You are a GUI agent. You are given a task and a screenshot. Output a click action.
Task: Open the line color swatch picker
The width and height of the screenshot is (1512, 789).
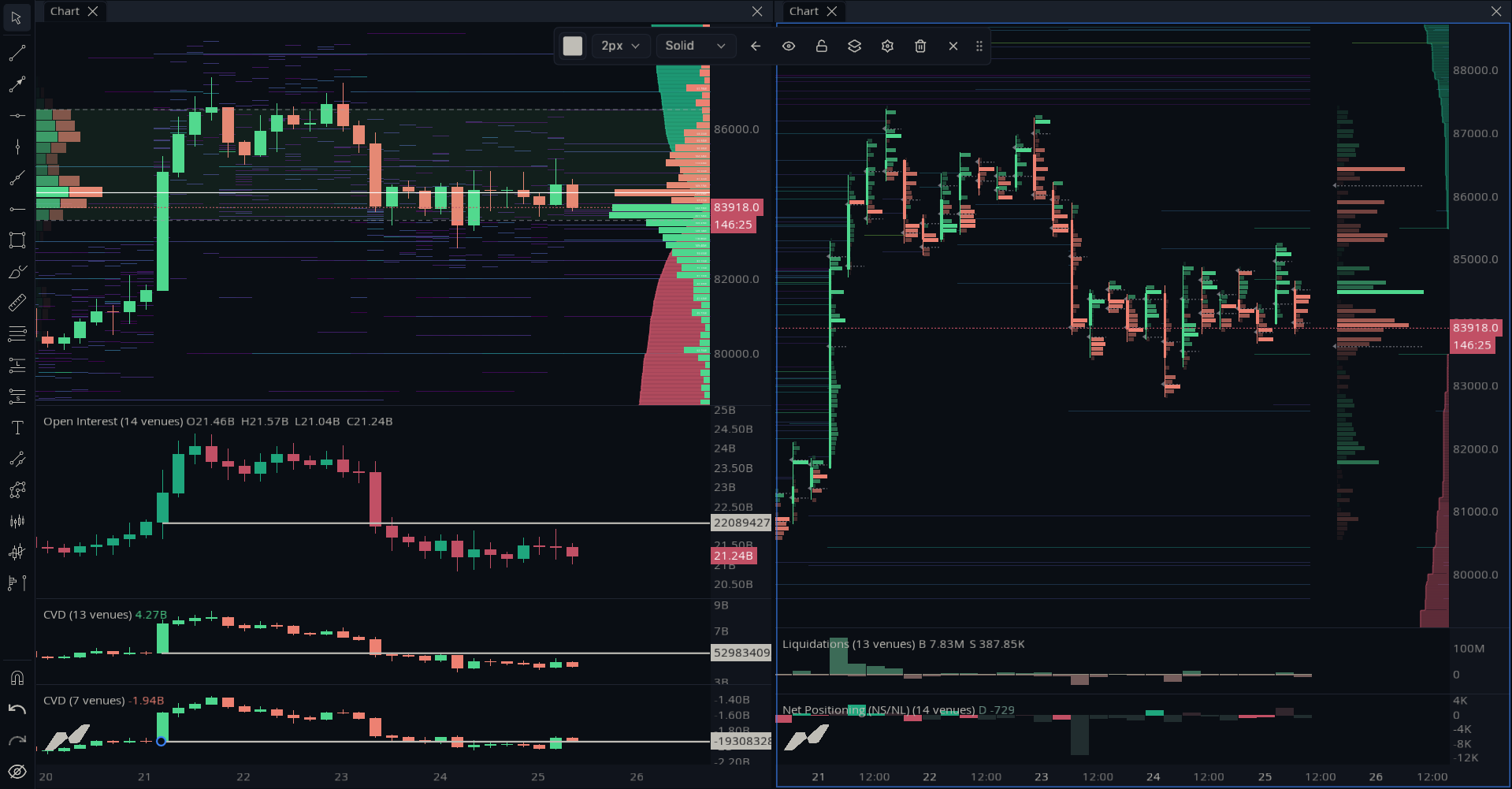tap(573, 46)
